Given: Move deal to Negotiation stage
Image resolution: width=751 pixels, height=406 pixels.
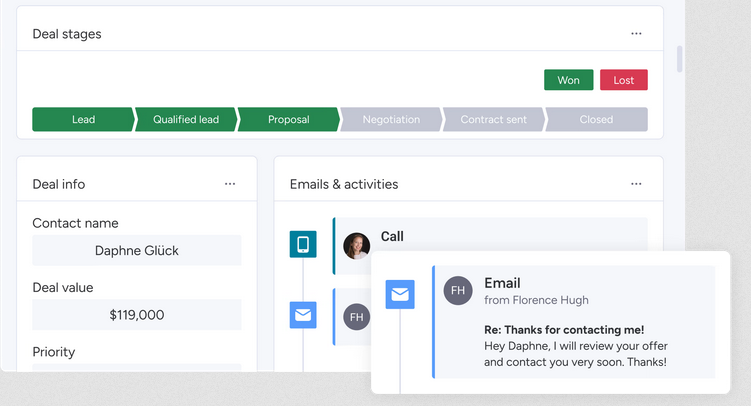Looking at the screenshot, I should pos(391,120).
